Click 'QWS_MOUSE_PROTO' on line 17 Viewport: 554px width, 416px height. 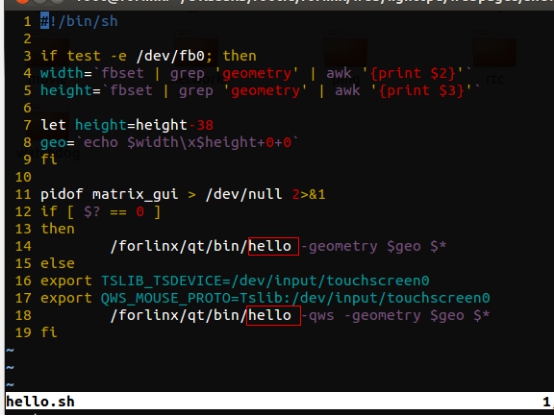point(166,298)
